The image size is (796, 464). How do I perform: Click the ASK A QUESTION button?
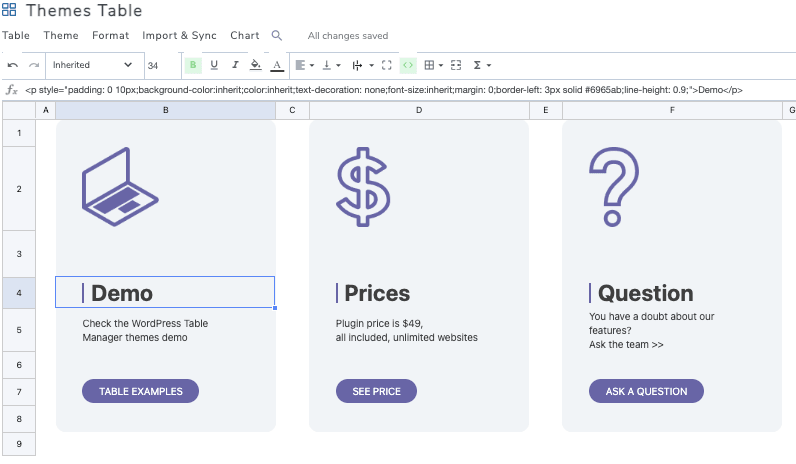(x=646, y=391)
